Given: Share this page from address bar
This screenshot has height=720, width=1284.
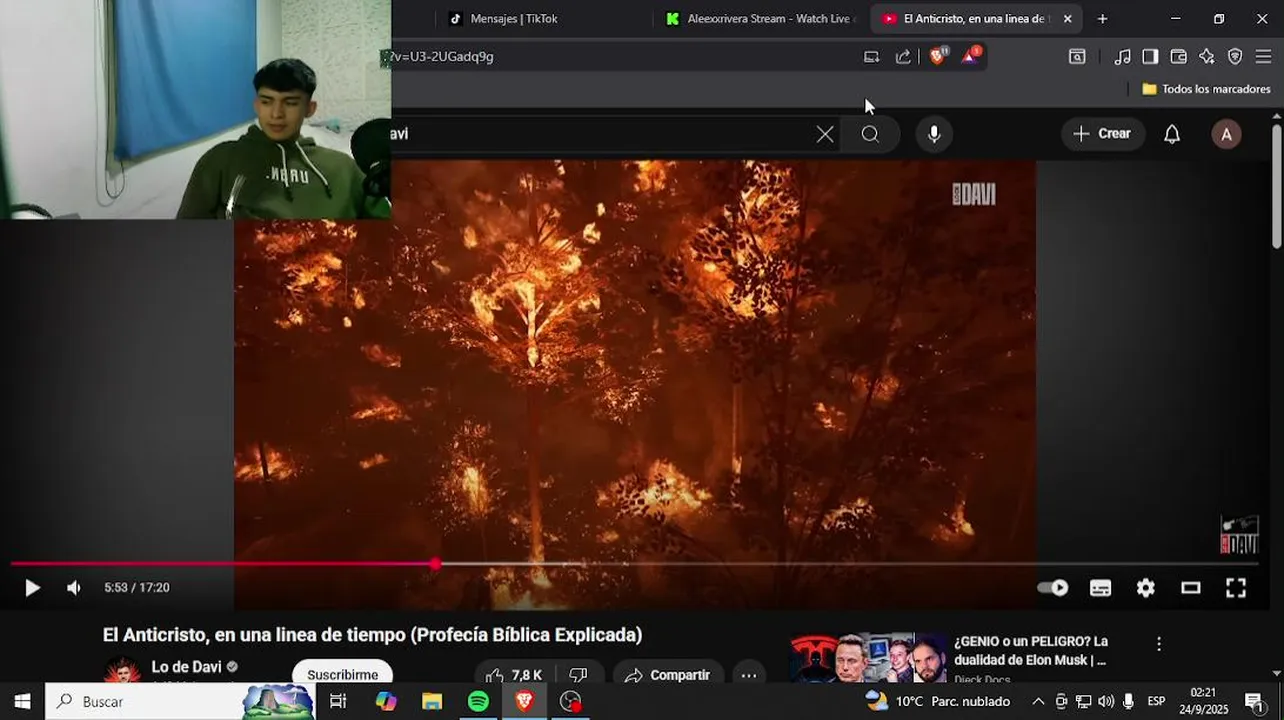Looking at the screenshot, I should pos(903,57).
